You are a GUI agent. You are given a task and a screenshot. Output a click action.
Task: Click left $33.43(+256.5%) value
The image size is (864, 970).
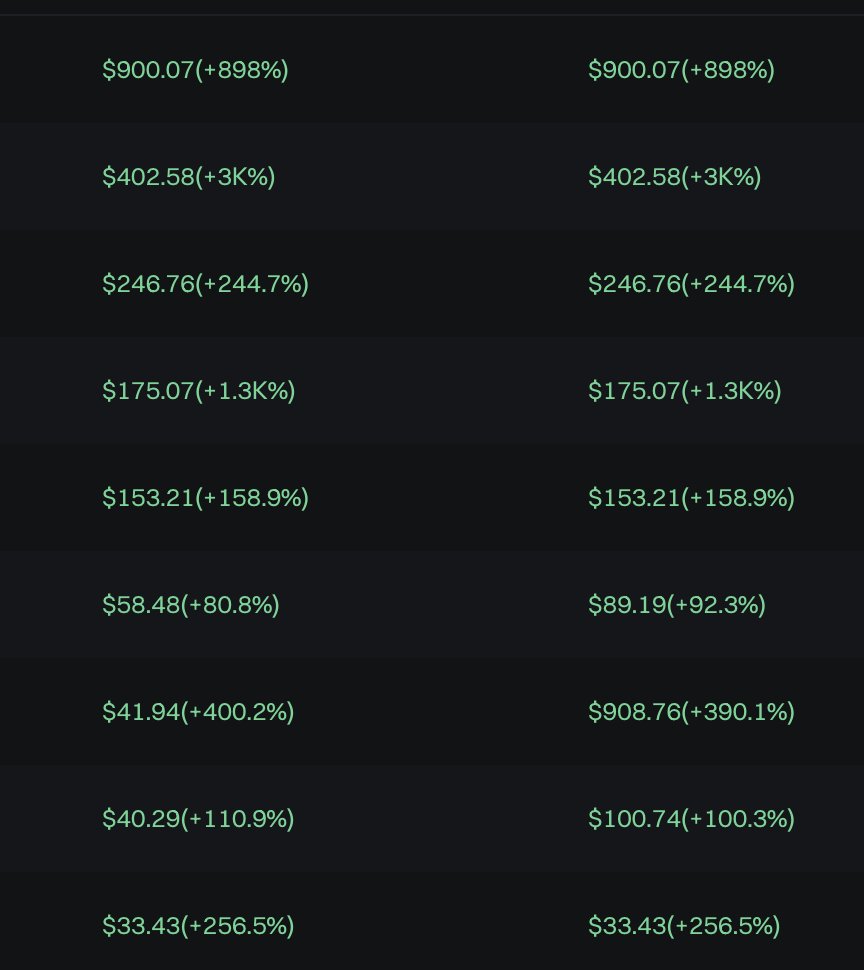[x=198, y=925]
